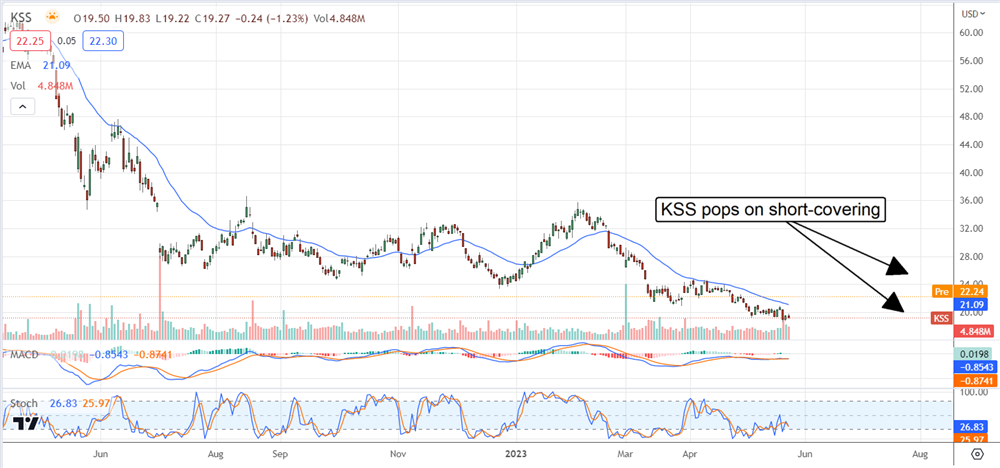Click the Aug label nearest the settings gear

pos(920,453)
